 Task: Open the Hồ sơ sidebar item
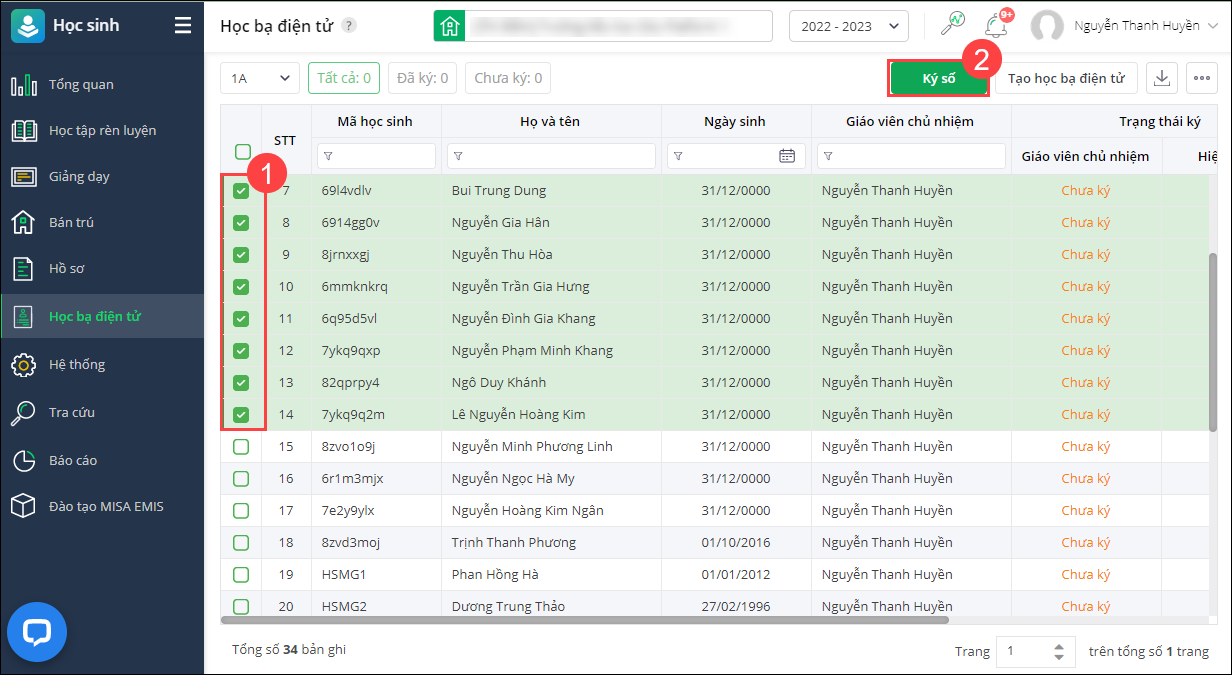(x=102, y=269)
